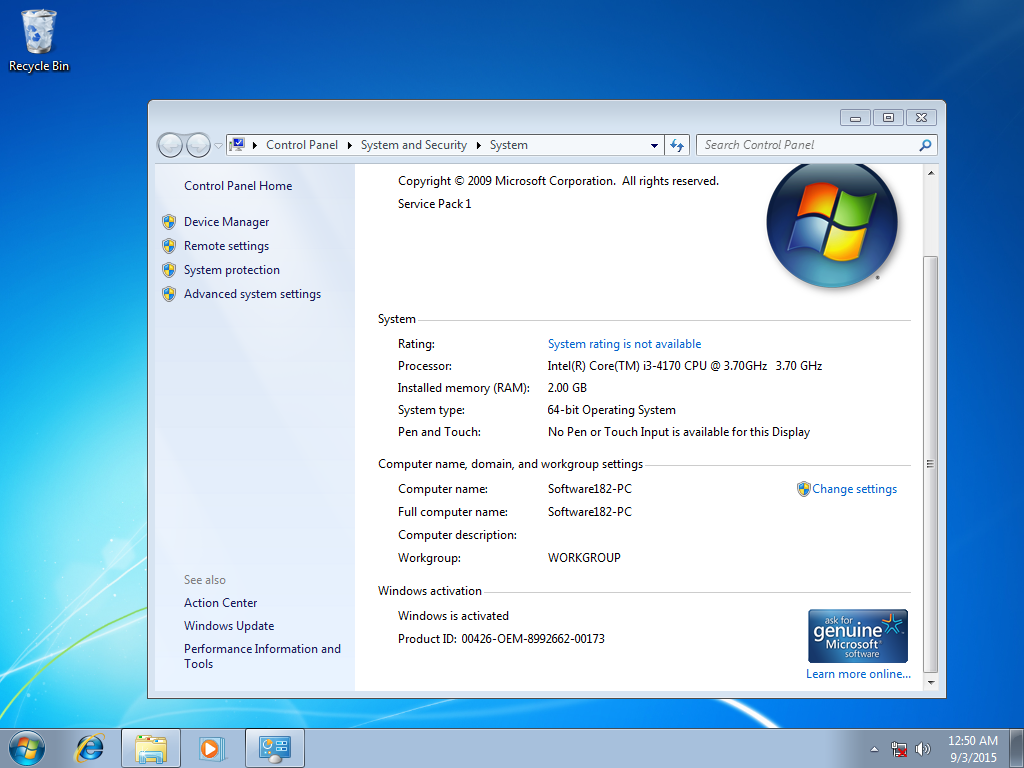
Task: Select System and Security breadcrumb
Action: click(x=413, y=145)
